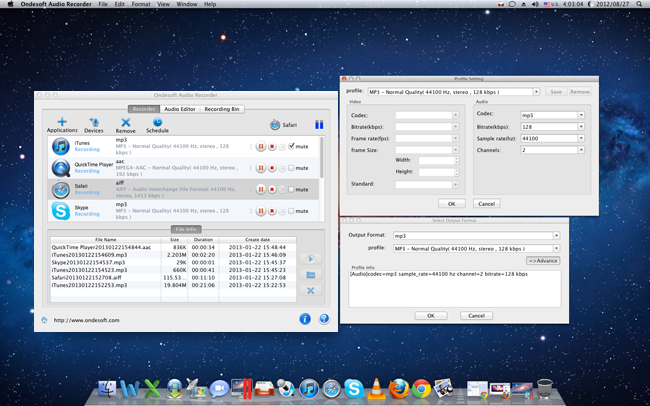Uncheck the iTunes mute checkbox
Image resolution: width=650 pixels, height=406 pixels.
pyautogui.click(x=291, y=146)
